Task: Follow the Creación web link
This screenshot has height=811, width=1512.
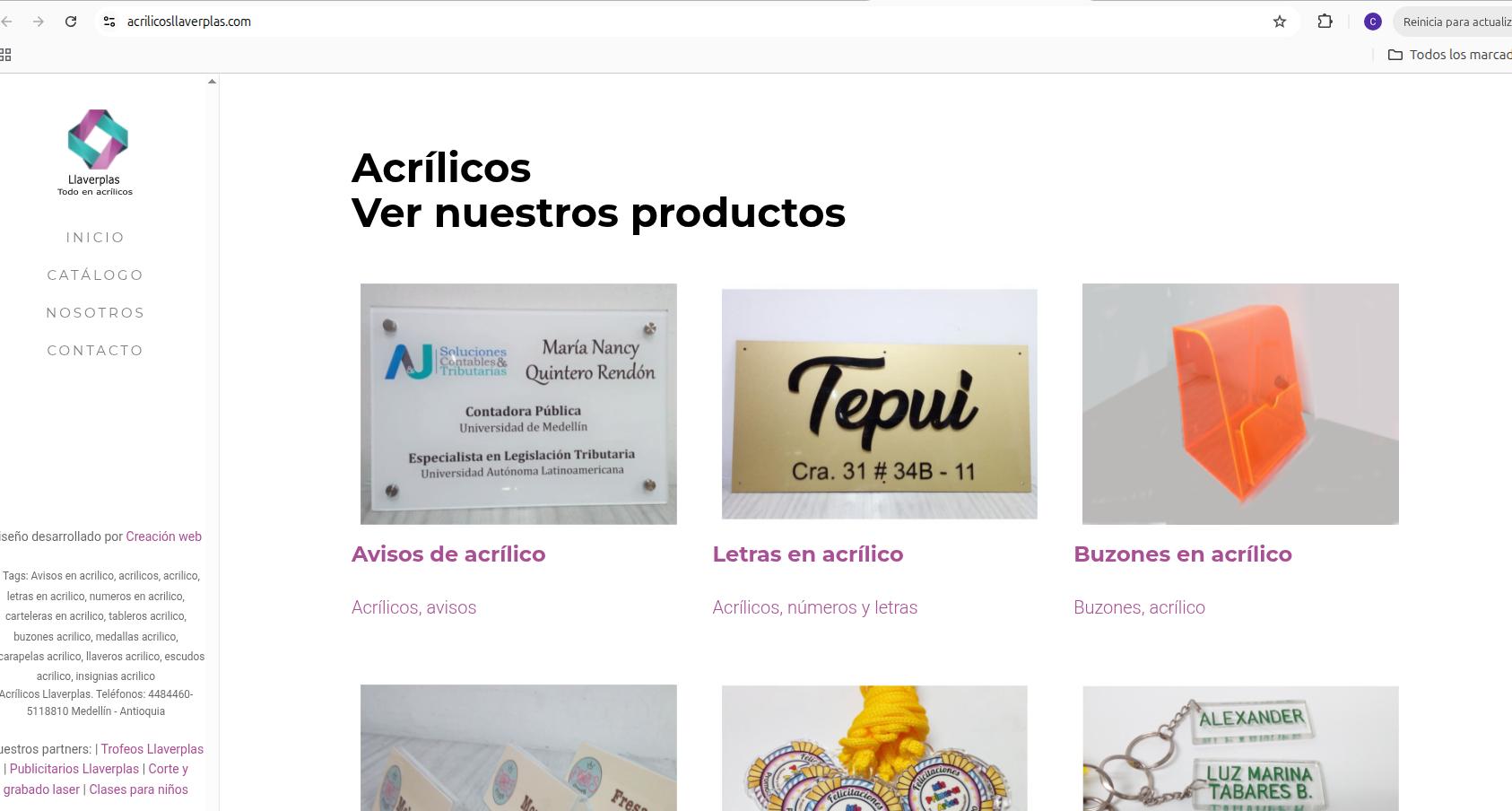Action: pos(163,536)
